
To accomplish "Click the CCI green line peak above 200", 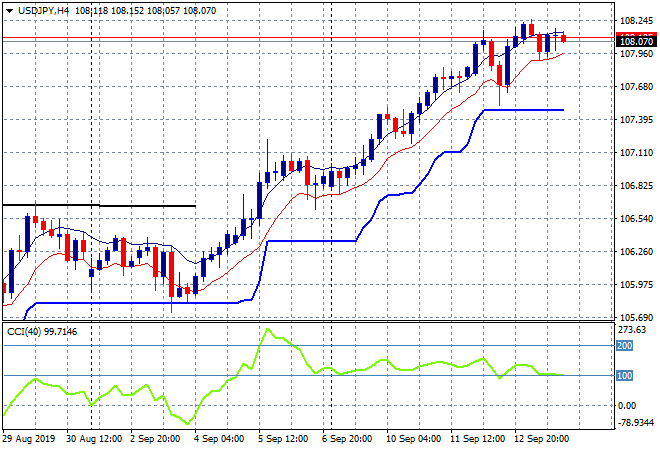I will 268,329.
